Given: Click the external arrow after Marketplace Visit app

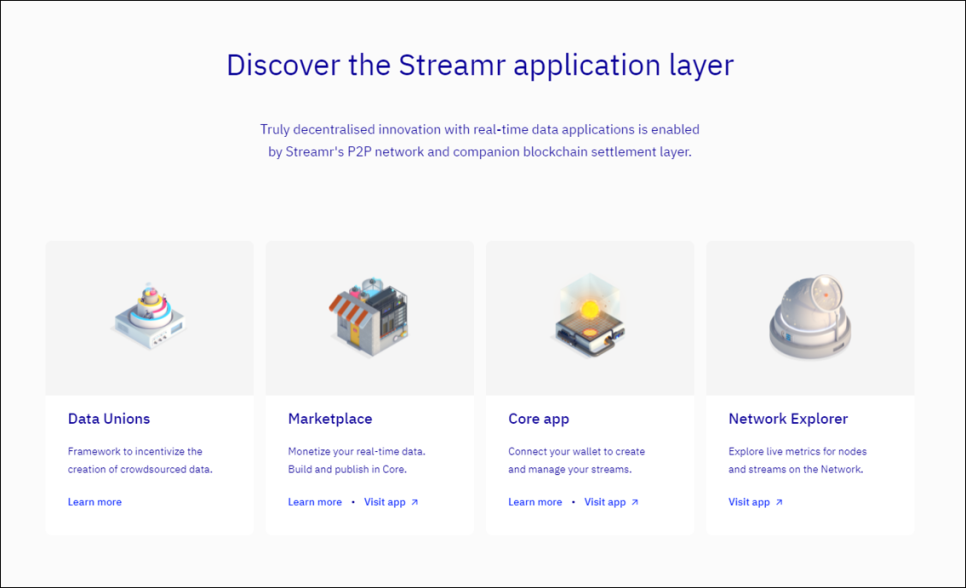Looking at the screenshot, I should pyautogui.click(x=415, y=502).
